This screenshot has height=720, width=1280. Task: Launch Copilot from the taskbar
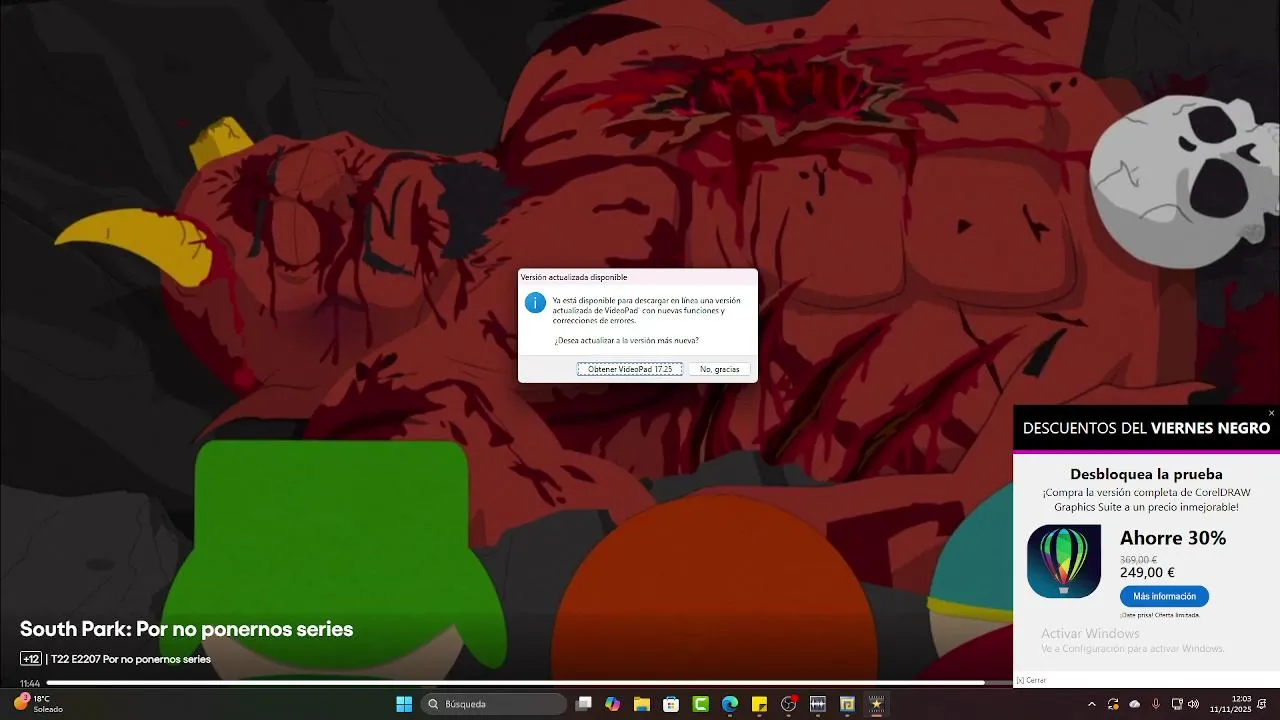tap(613, 704)
